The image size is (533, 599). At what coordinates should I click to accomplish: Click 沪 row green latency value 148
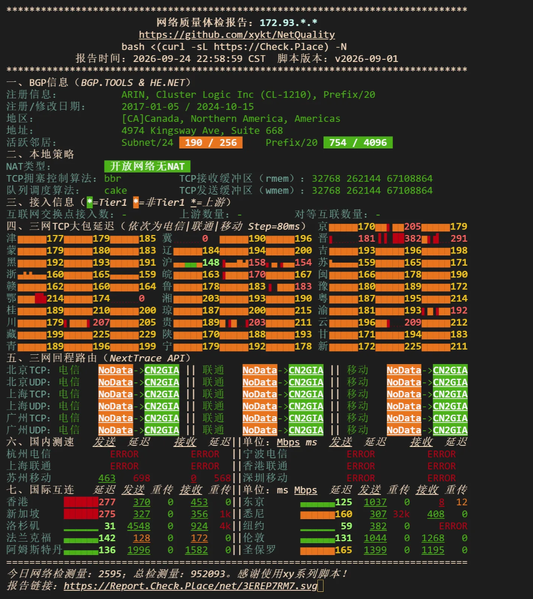click(x=211, y=262)
